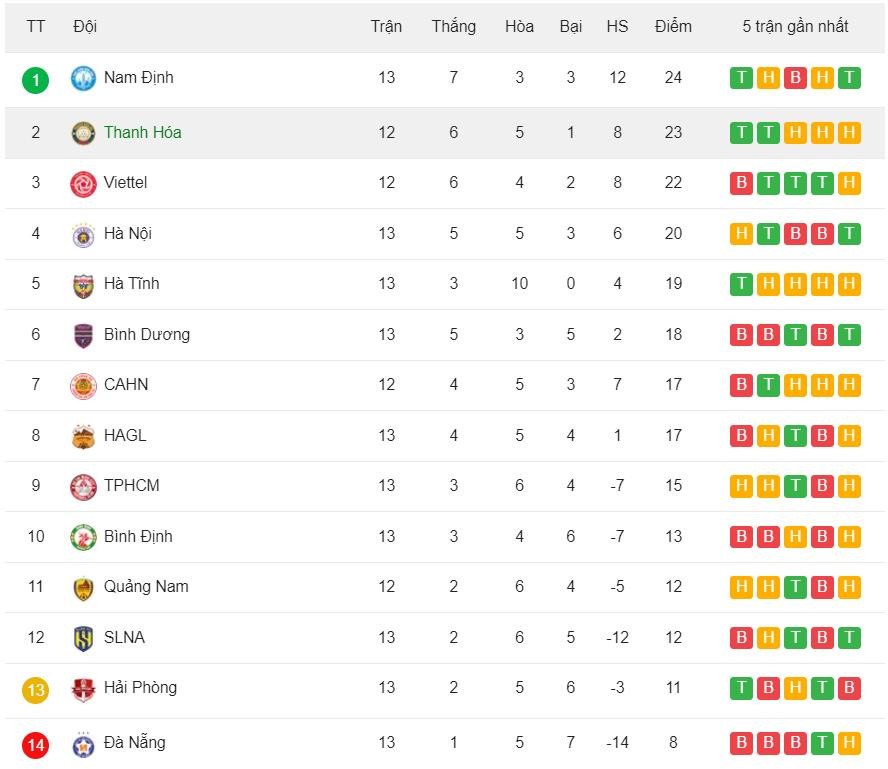The width and height of the screenshot is (888, 769).
Task: Select the TPHCM team name
Action: pos(131,485)
